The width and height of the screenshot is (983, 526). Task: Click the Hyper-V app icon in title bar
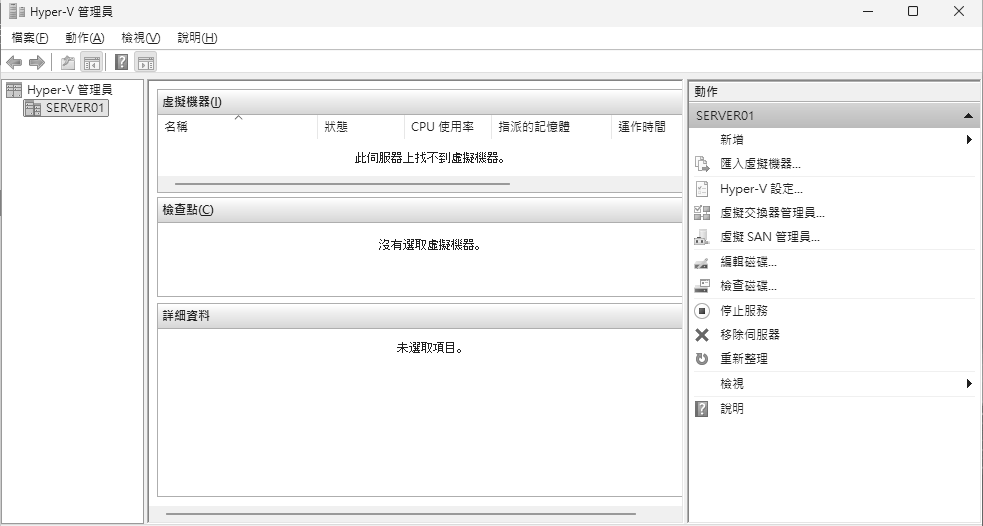click(17, 11)
